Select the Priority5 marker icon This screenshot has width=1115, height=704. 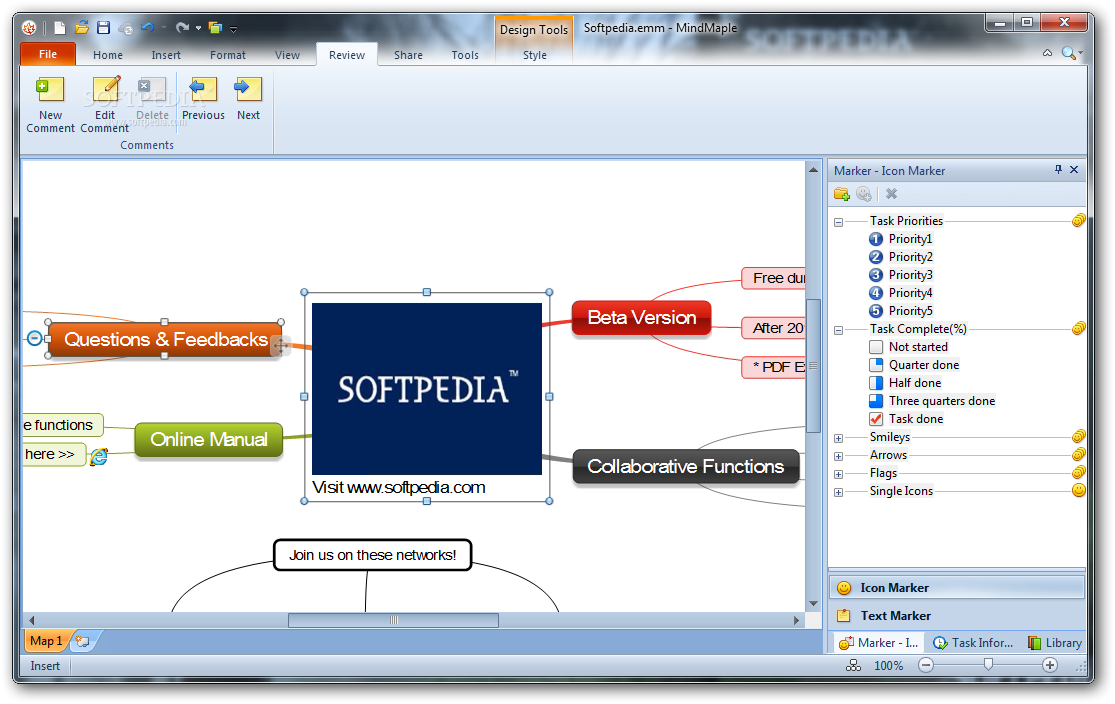[876, 311]
